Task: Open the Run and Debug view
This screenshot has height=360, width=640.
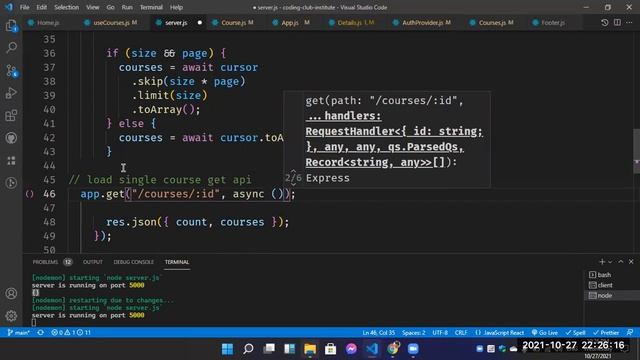Action: 11,93
